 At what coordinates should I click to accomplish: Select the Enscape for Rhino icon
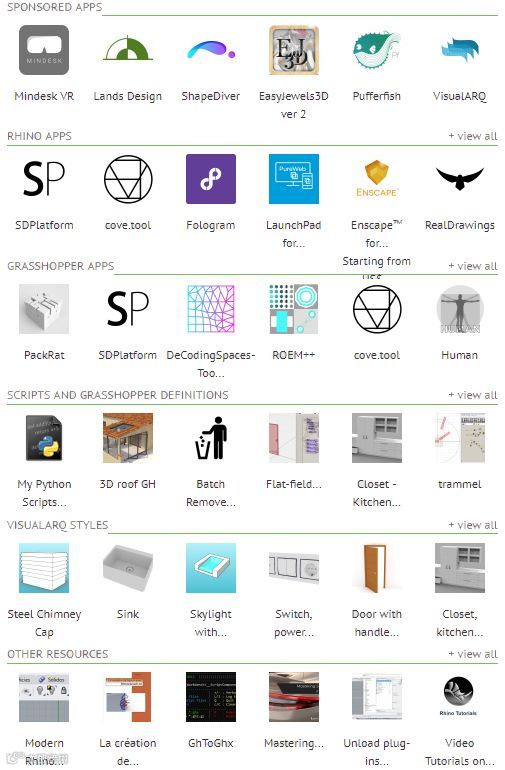pyautogui.click(x=376, y=179)
